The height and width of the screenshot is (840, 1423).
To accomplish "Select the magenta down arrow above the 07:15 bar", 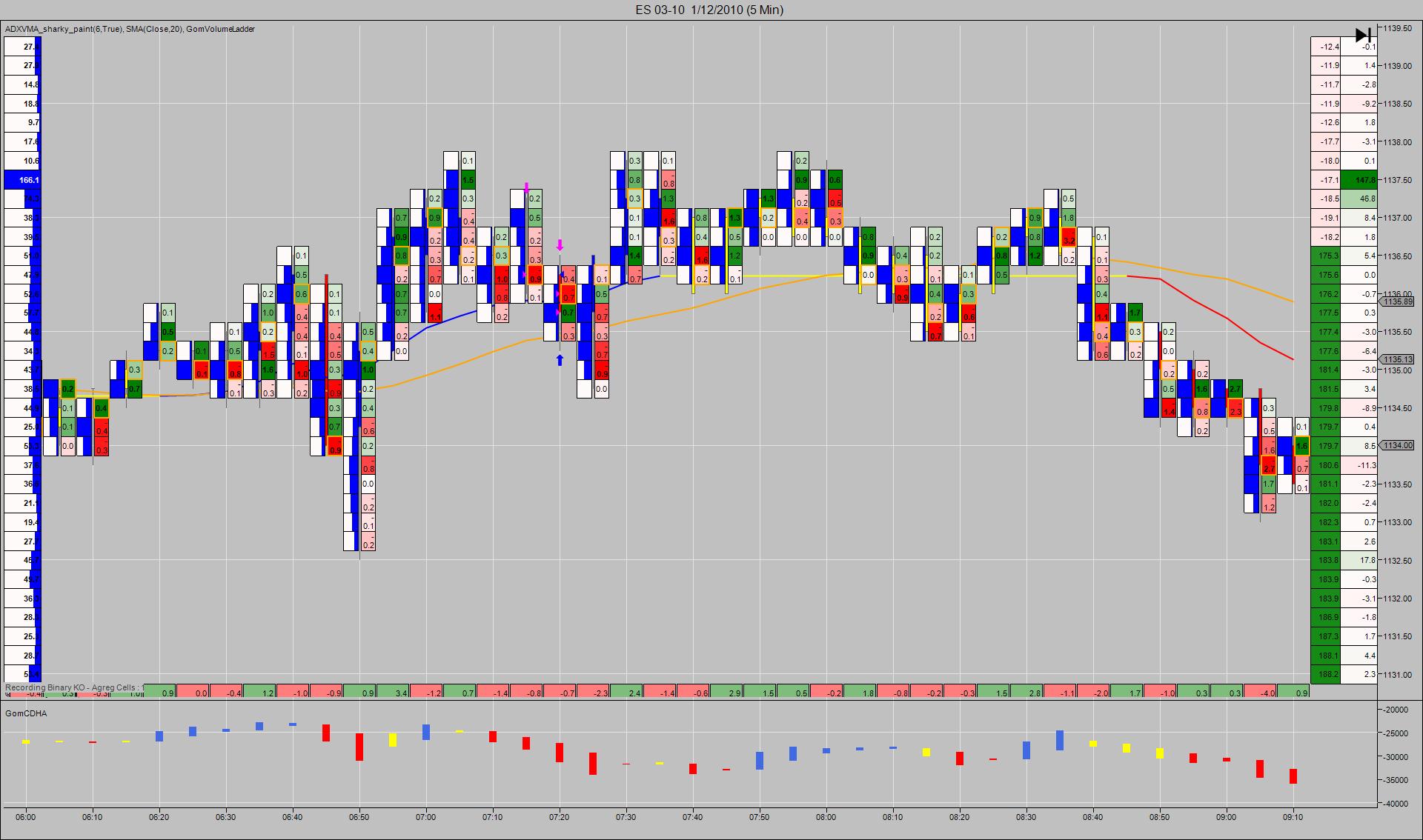I will point(526,187).
